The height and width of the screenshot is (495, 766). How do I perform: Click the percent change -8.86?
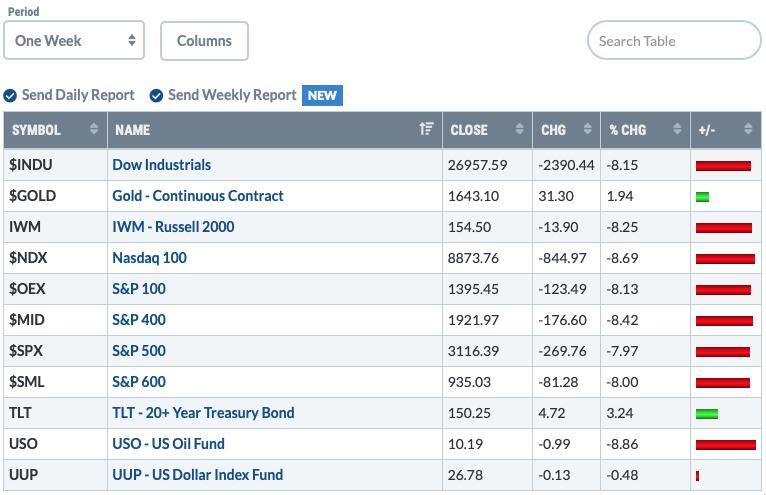pyautogui.click(x=622, y=444)
